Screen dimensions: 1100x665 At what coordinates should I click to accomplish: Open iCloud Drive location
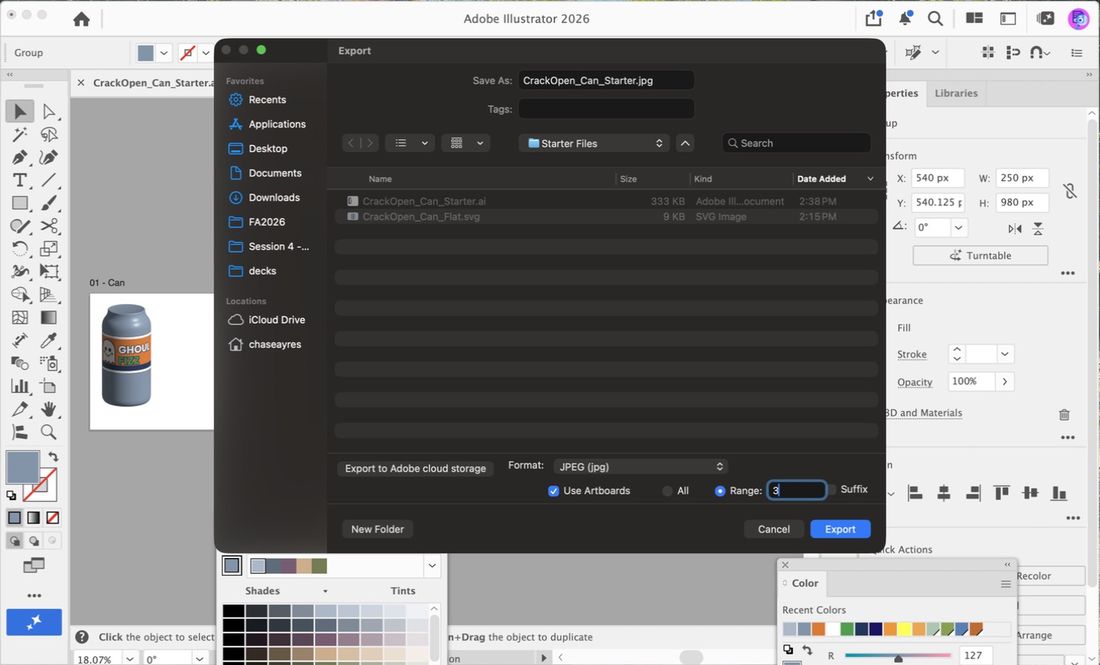tap(267, 320)
